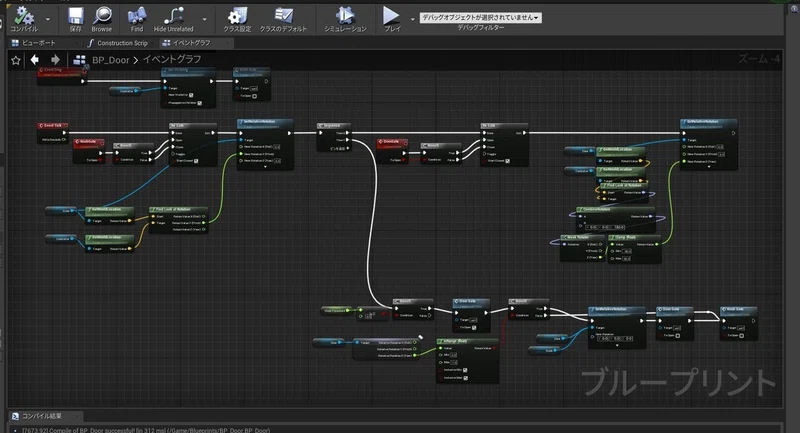Toggle ToOpen checkbox on top Knob Gate node
This screenshot has width=800, height=433.
click(254, 96)
